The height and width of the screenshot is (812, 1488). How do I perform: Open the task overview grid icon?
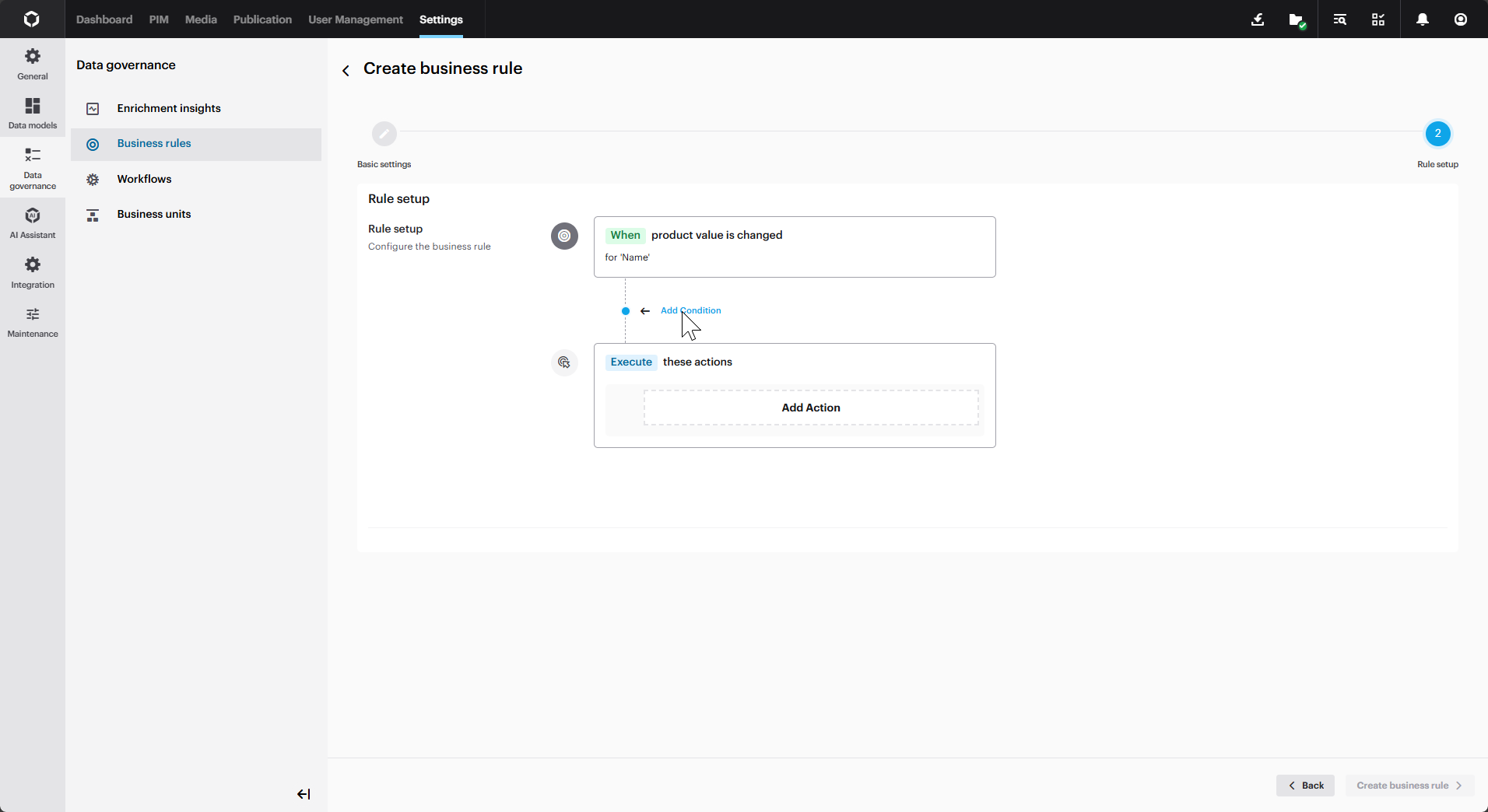(x=1377, y=19)
